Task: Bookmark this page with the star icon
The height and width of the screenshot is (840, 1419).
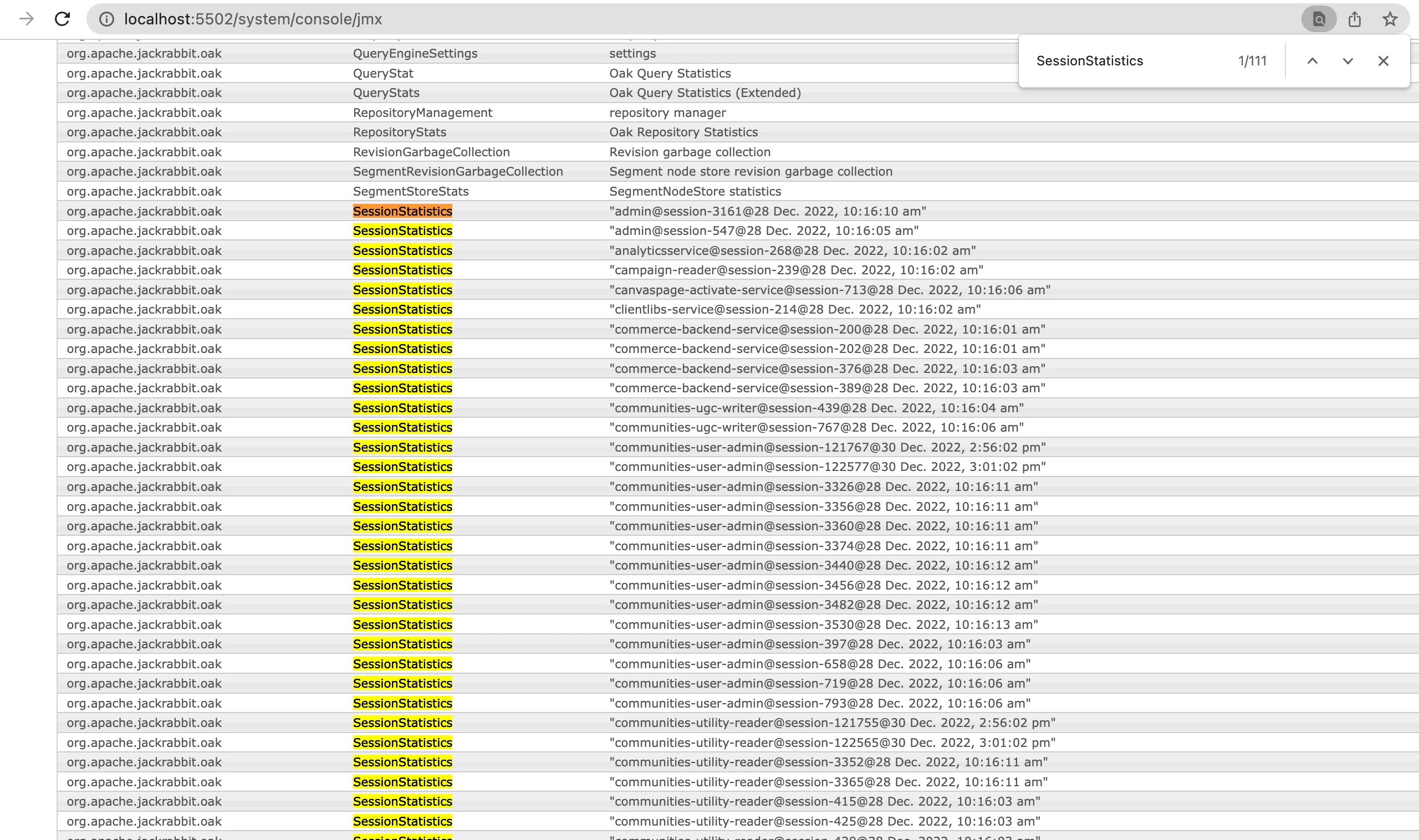Action: [1390, 19]
